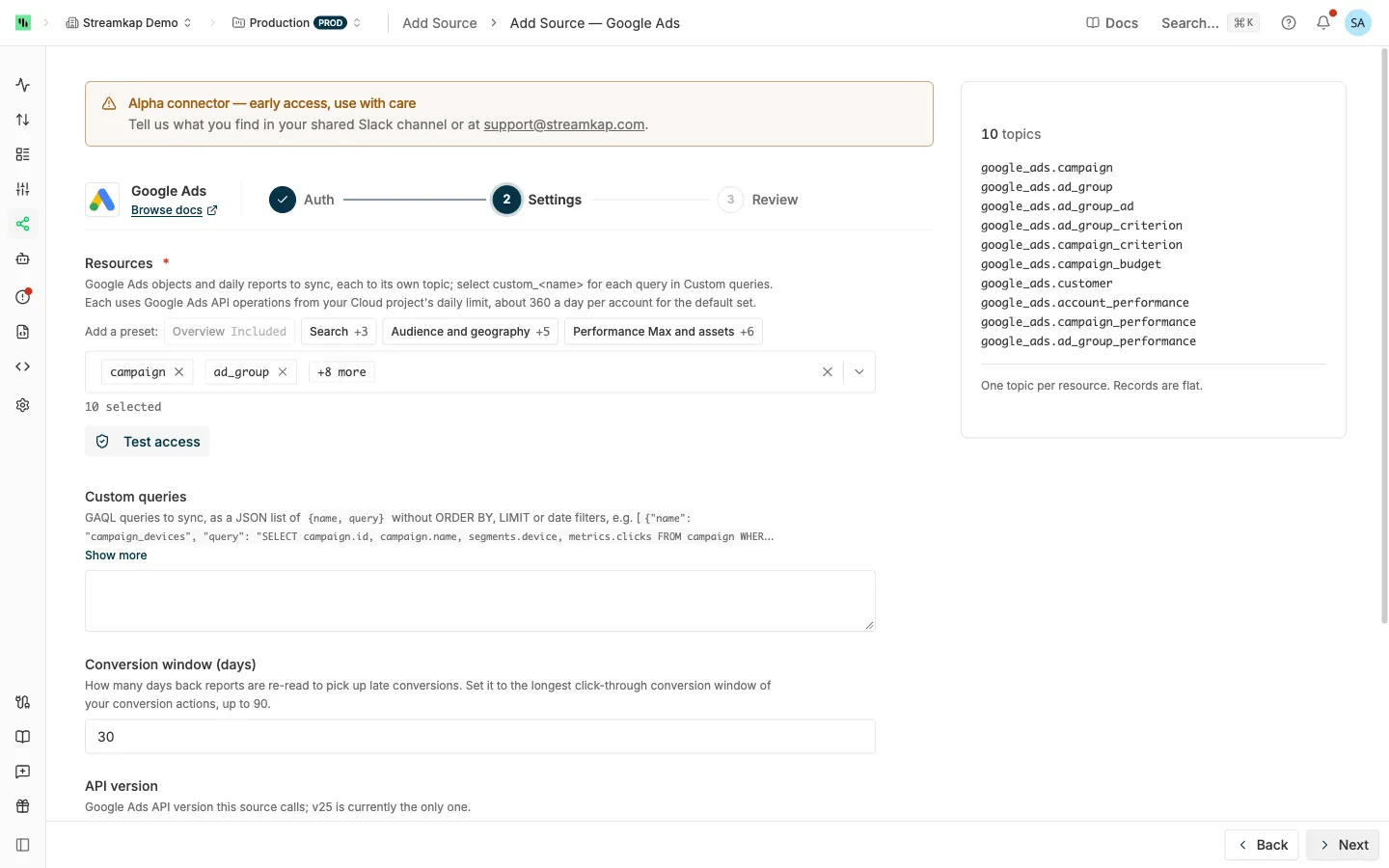Open the sliders sidebar icon
Screen dimensions: 1389x868
(23, 189)
